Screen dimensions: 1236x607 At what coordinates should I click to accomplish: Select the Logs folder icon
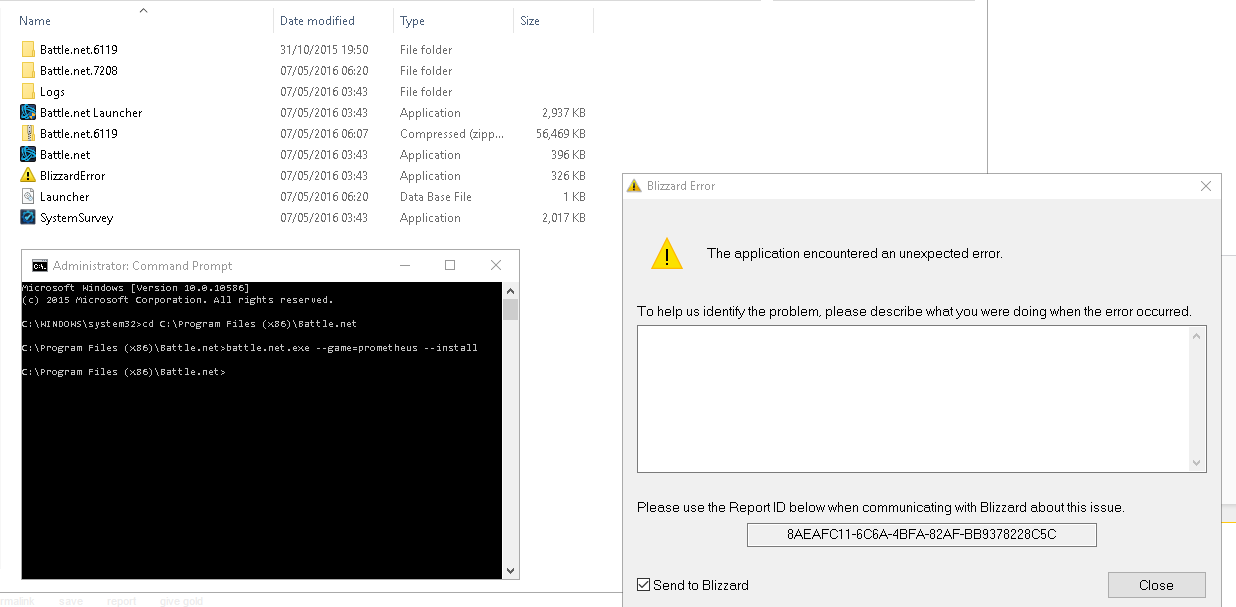[28, 92]
